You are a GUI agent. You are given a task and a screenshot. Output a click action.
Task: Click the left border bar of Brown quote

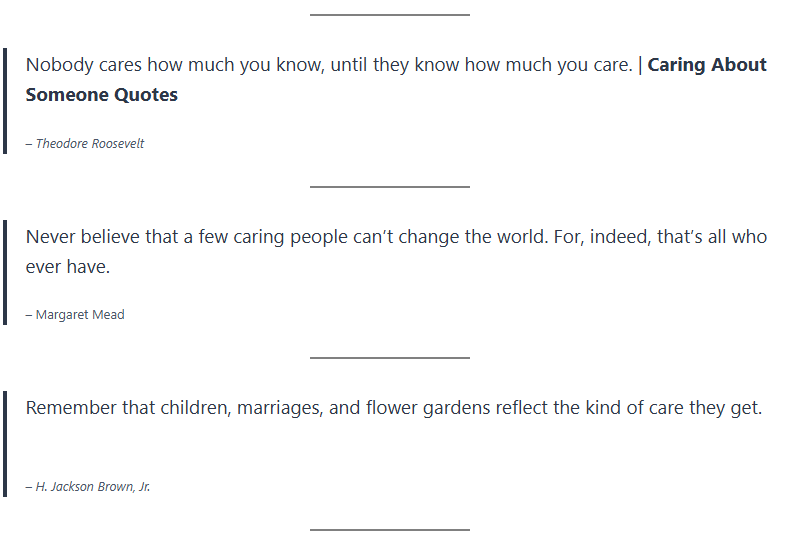click(5, 443)
